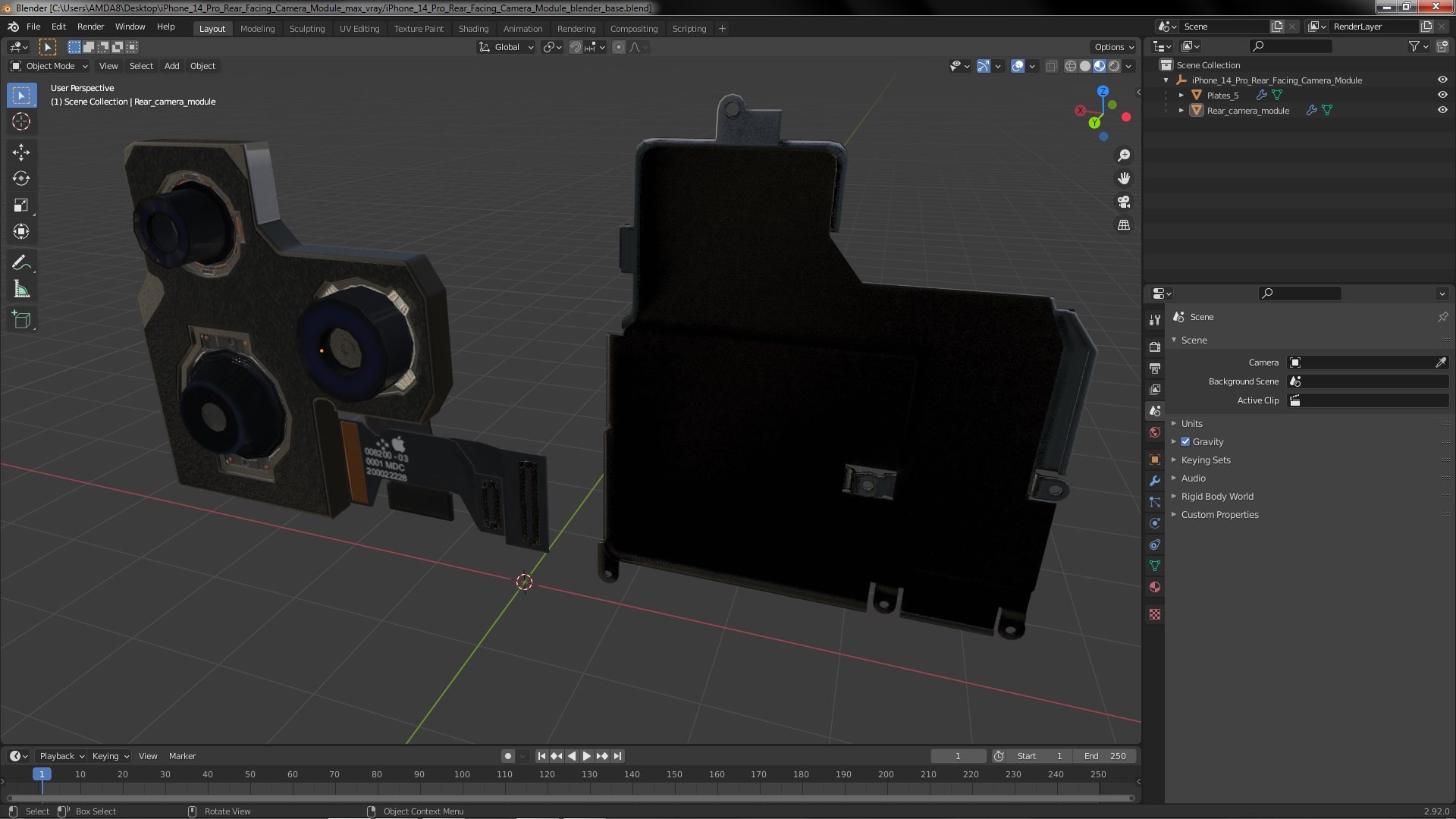Open the Modifier properties wrench tab
This screenshot has width=1456, height=819.
[1155, 481]
